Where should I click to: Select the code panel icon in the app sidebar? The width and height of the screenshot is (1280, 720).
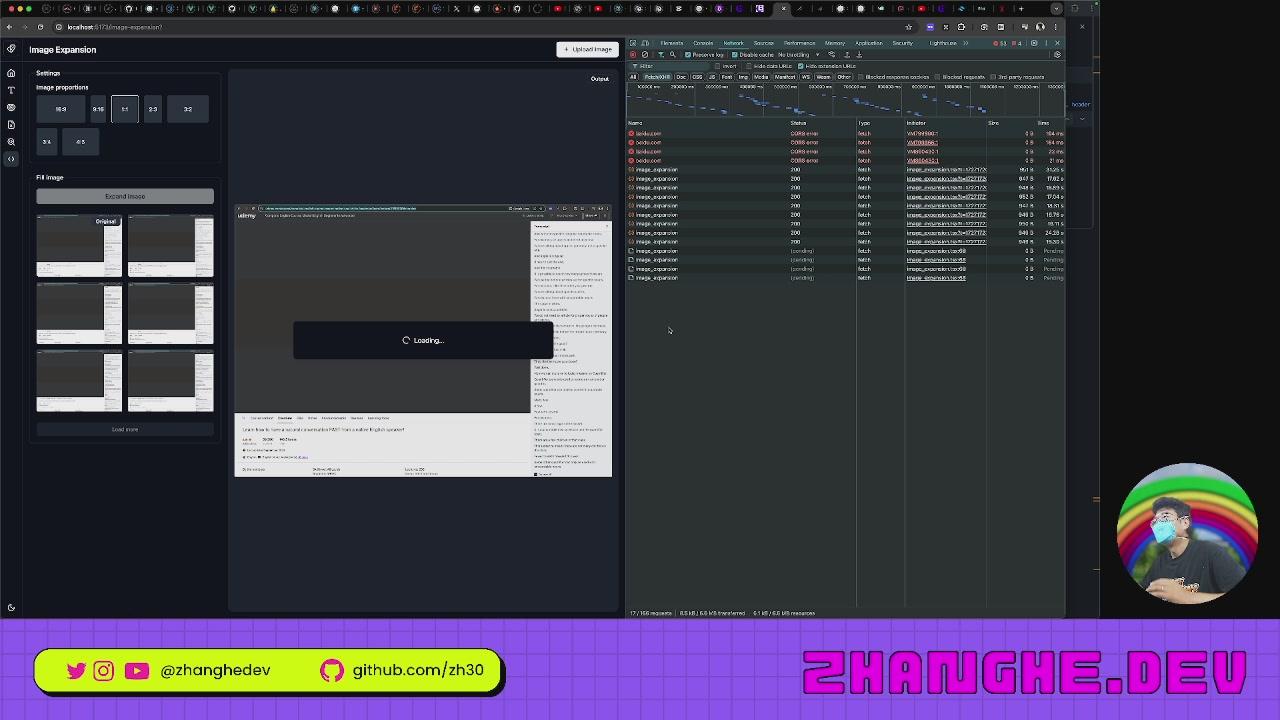point(11,158)
